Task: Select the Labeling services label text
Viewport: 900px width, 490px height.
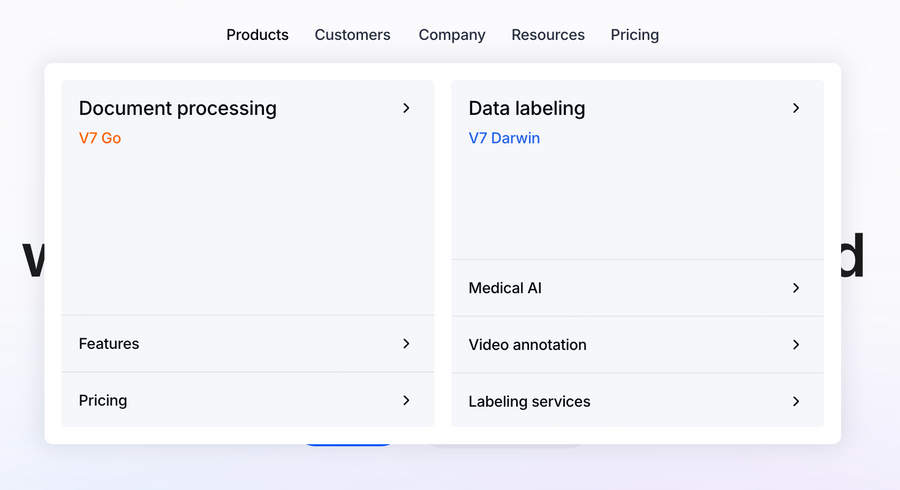Action: tap(529, 401)
